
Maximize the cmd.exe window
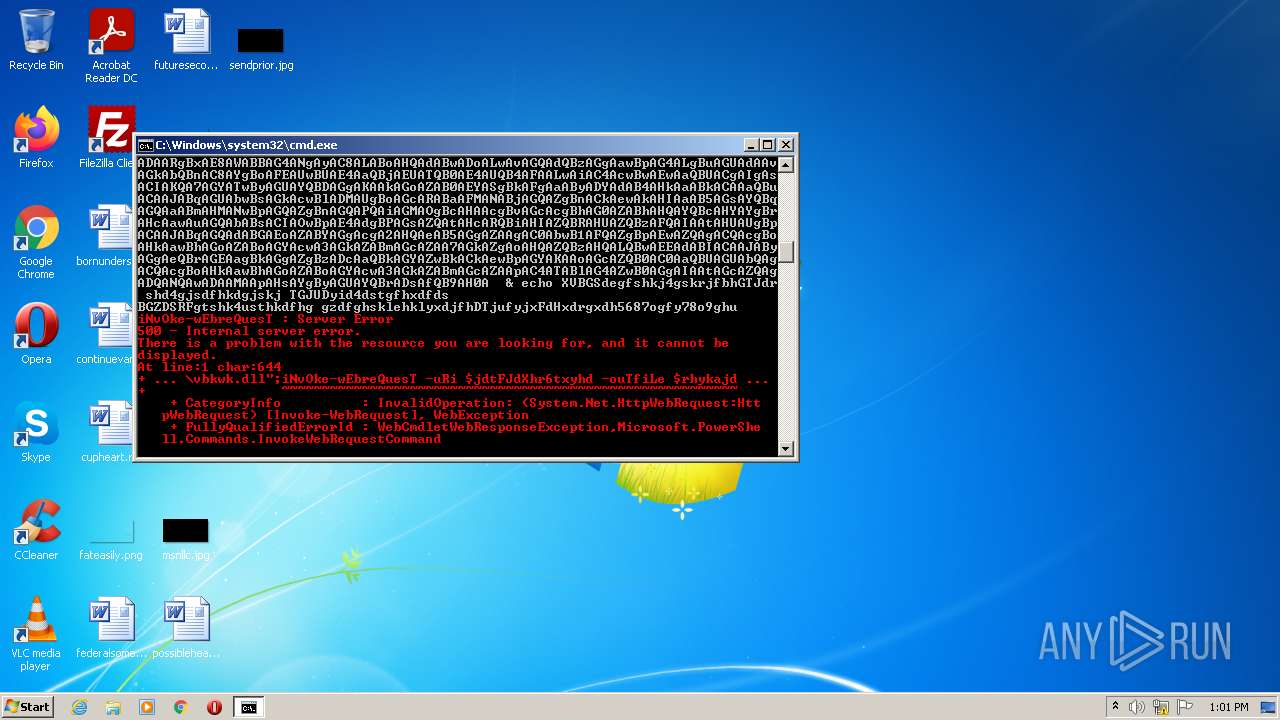768,145
